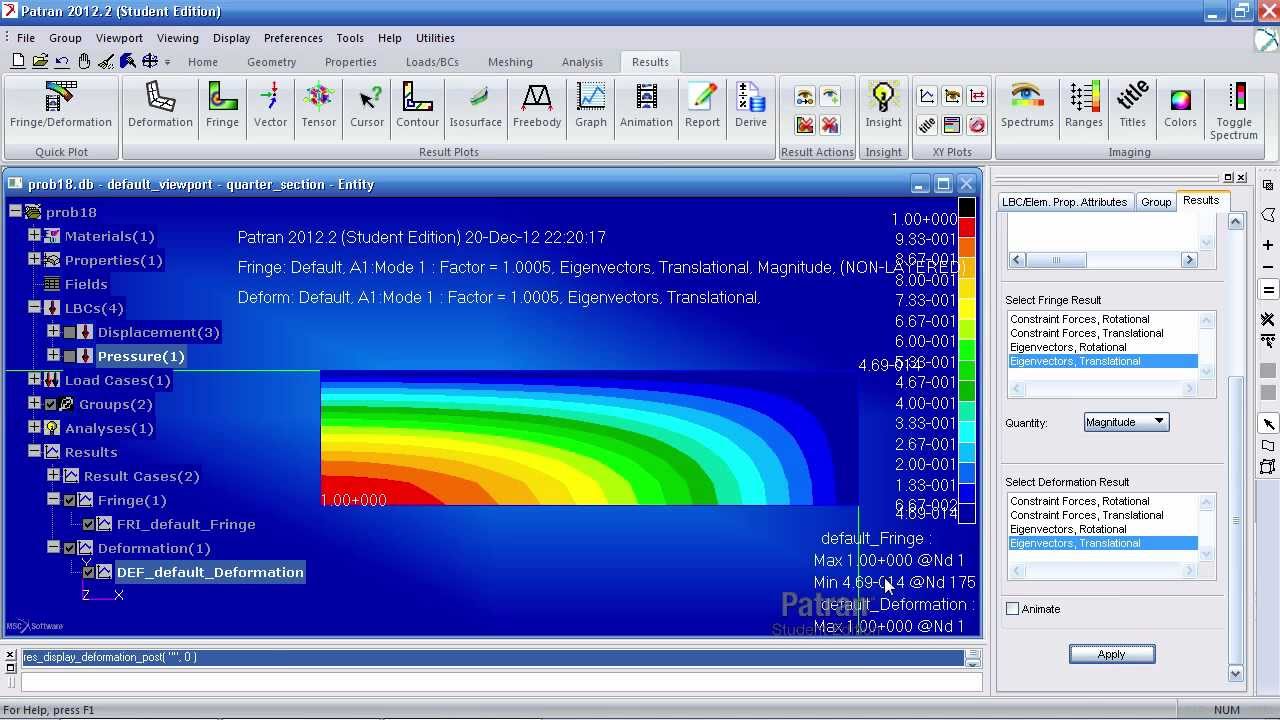This screenshot has height=720, width=1280.
Task: Open the Animation tool
Action: click(646, 106)
